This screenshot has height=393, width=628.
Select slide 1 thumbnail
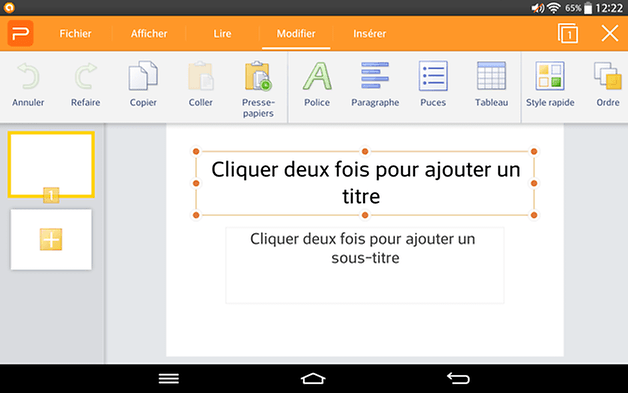click(x=51, y=165)
